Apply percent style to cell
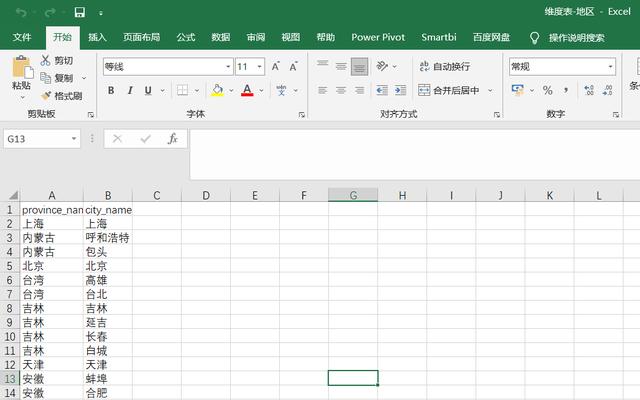 (548, 90)
